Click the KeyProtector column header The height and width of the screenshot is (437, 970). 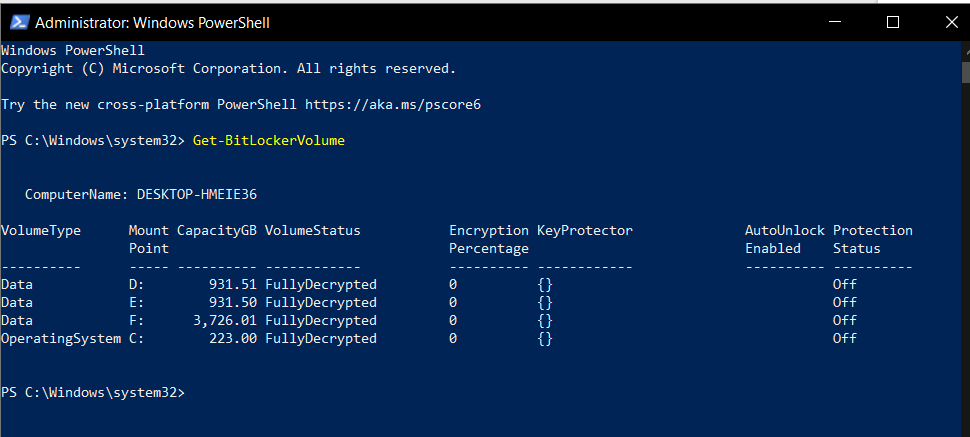[x=585, y=230]
